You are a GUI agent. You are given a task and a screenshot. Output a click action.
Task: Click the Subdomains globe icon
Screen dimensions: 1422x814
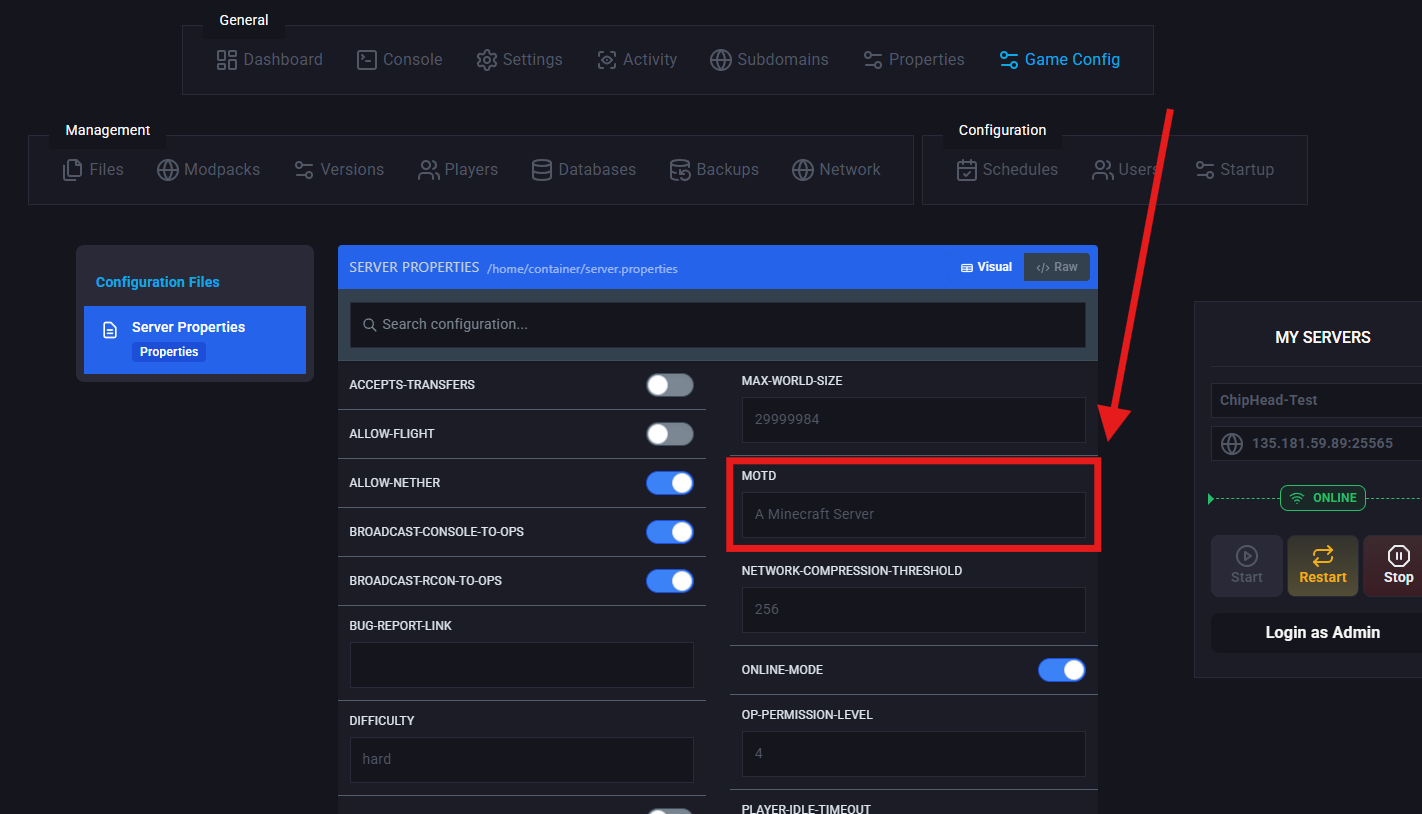(721, 60)
